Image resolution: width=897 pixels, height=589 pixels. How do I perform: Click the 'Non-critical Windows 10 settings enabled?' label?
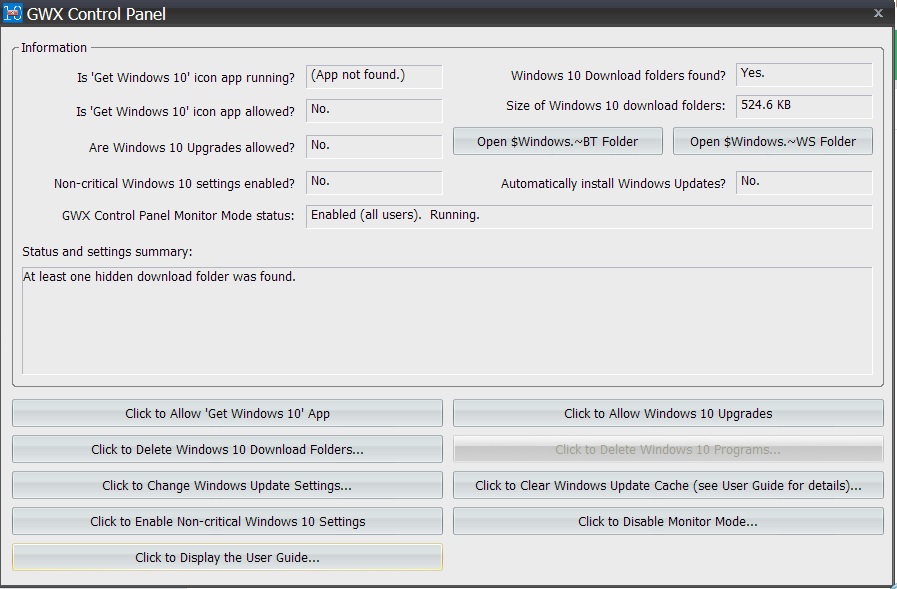(174, 184)
